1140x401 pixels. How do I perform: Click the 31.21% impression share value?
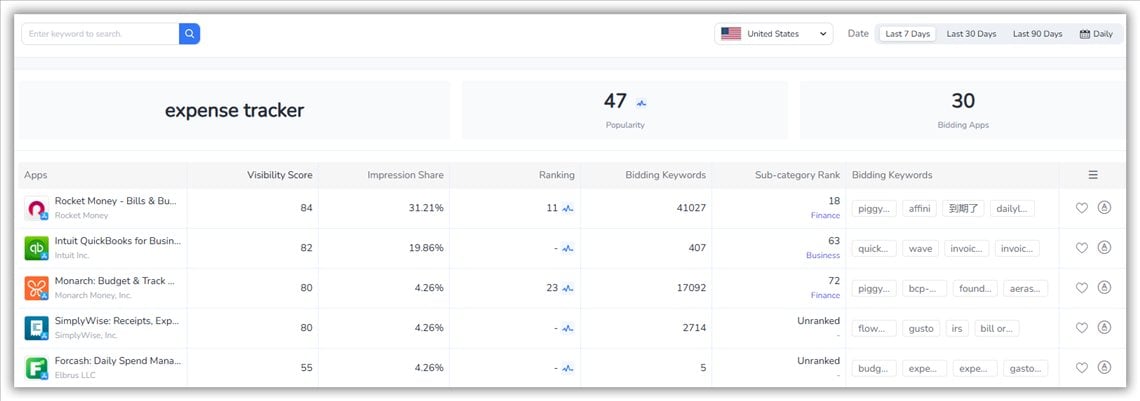425,208
